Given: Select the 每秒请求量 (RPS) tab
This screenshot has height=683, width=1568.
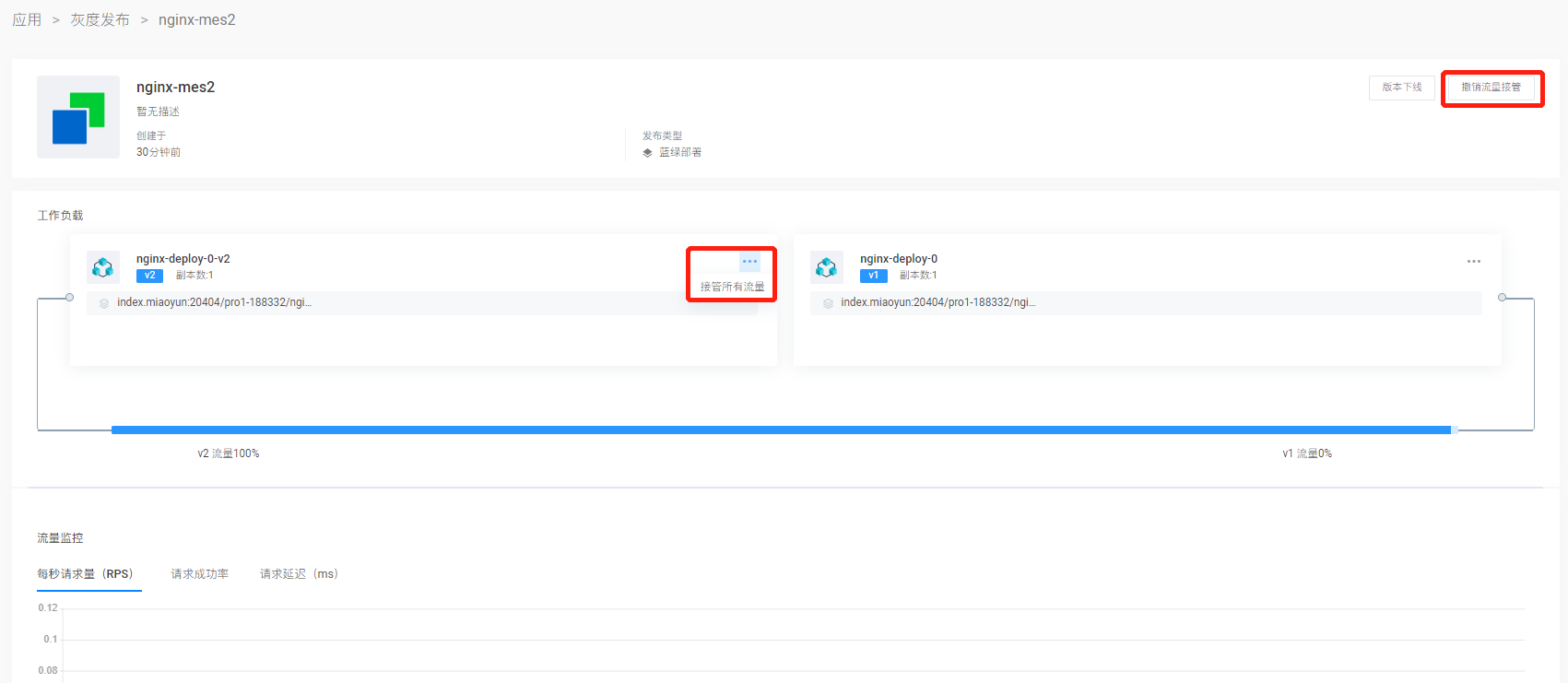Looking at the screenshot, I should [85, 574].
